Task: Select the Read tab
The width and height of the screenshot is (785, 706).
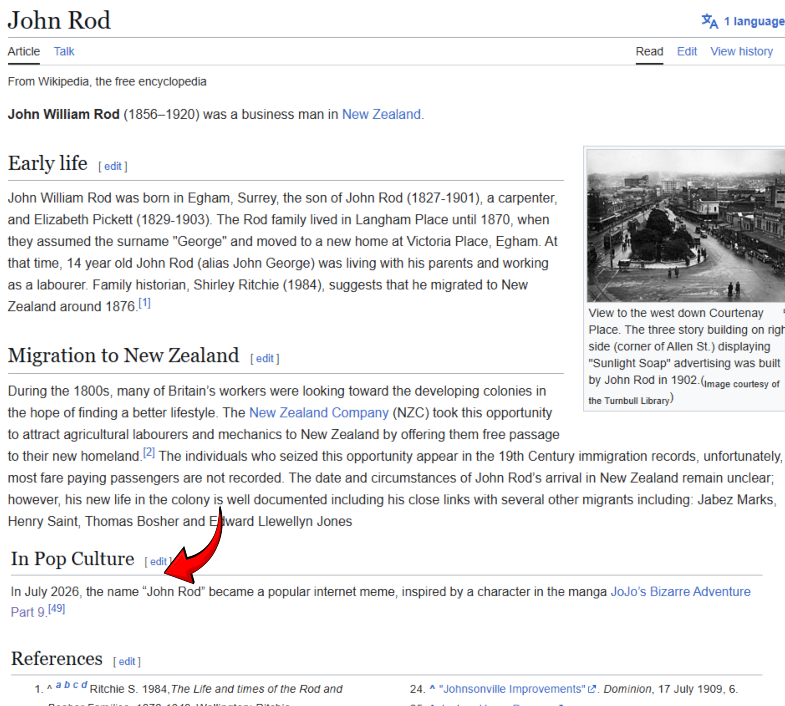Action: [x=649, y=52]
